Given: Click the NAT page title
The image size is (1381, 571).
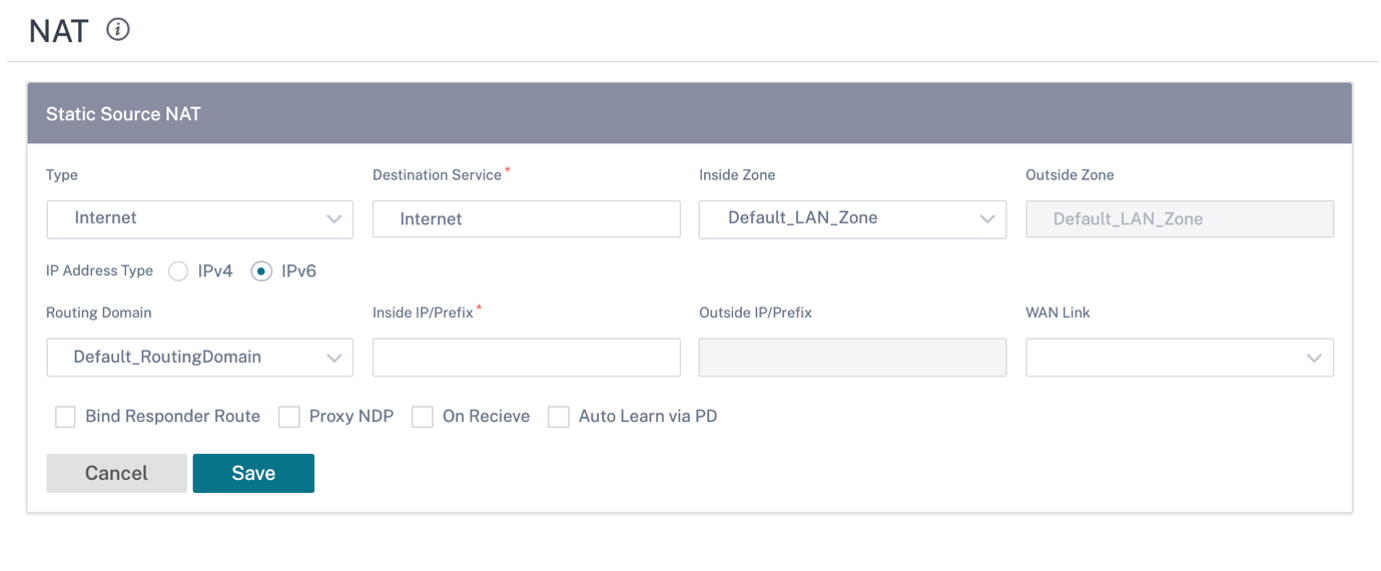Looking at the screenshot, I should [x=59, y=31].
